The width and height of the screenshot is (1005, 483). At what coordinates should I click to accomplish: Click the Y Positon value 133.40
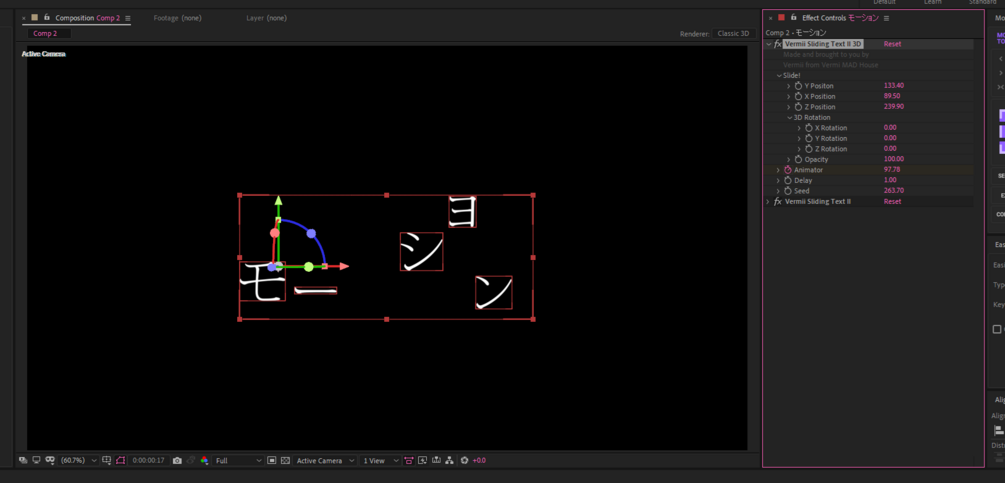pyautogui.click(x=893, y=86)
